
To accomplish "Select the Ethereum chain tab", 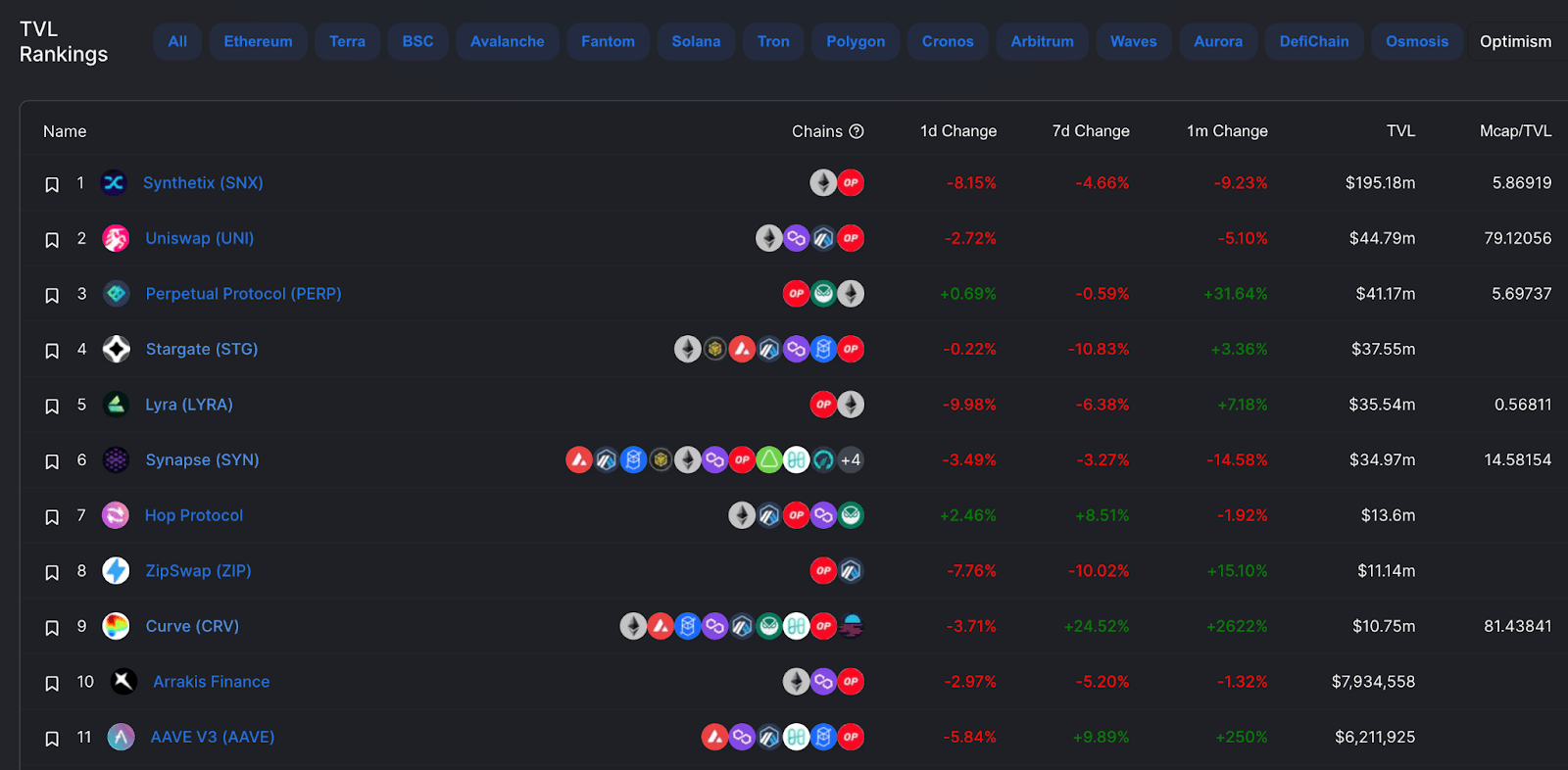I will click(258, 41).
